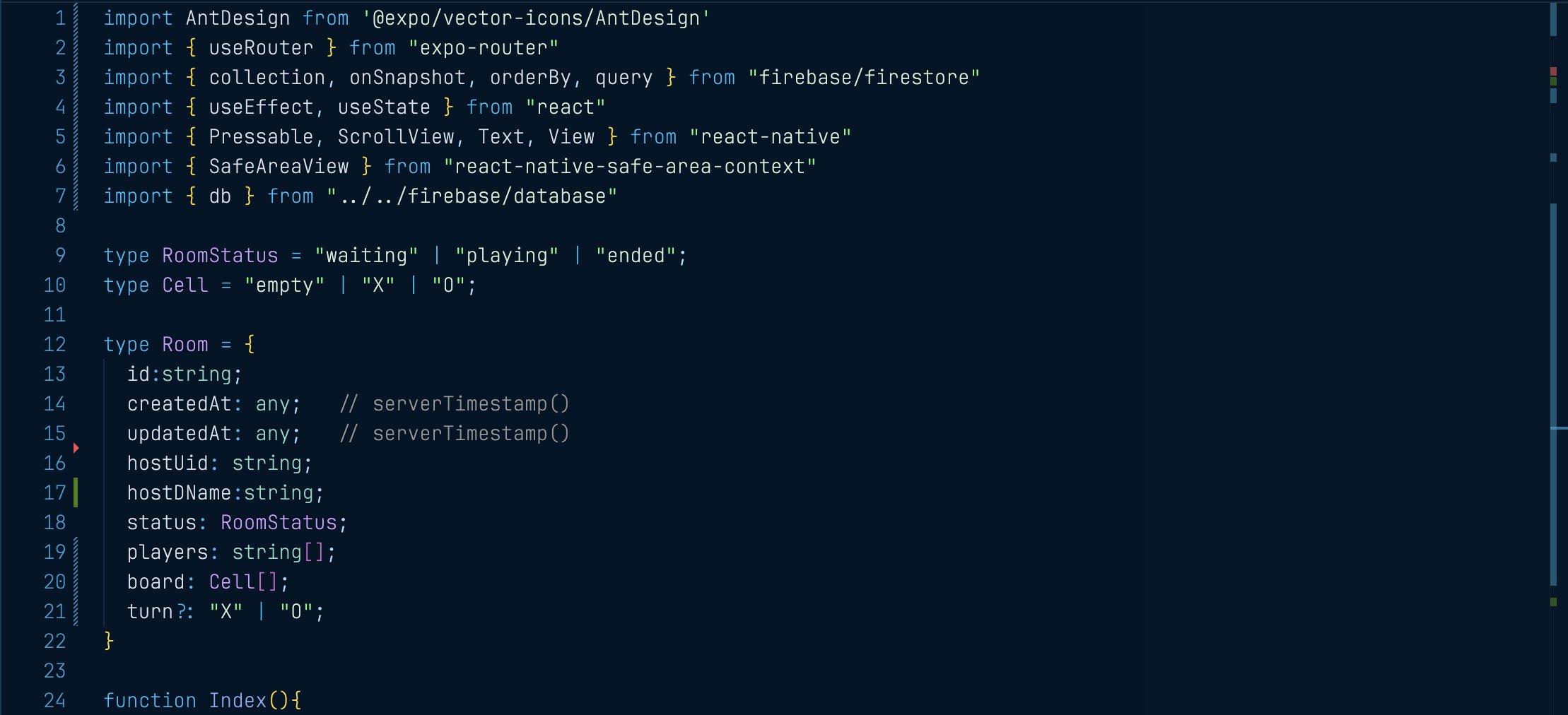1568x715 pixels.
Task: Click the hostDName property name
Action: point(179,492)
